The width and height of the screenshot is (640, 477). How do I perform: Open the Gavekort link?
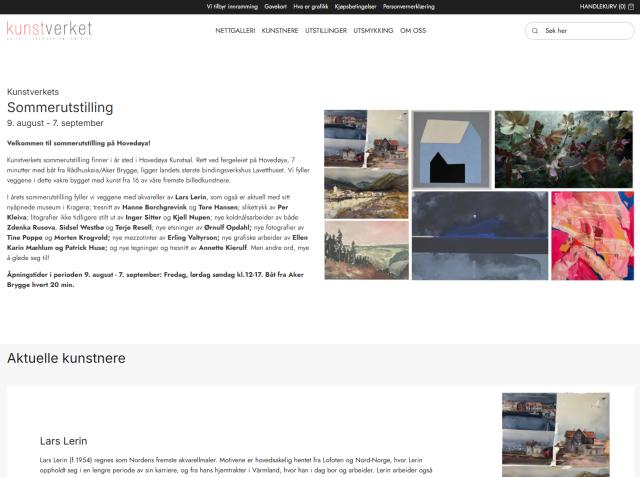[x=275, y=7]
